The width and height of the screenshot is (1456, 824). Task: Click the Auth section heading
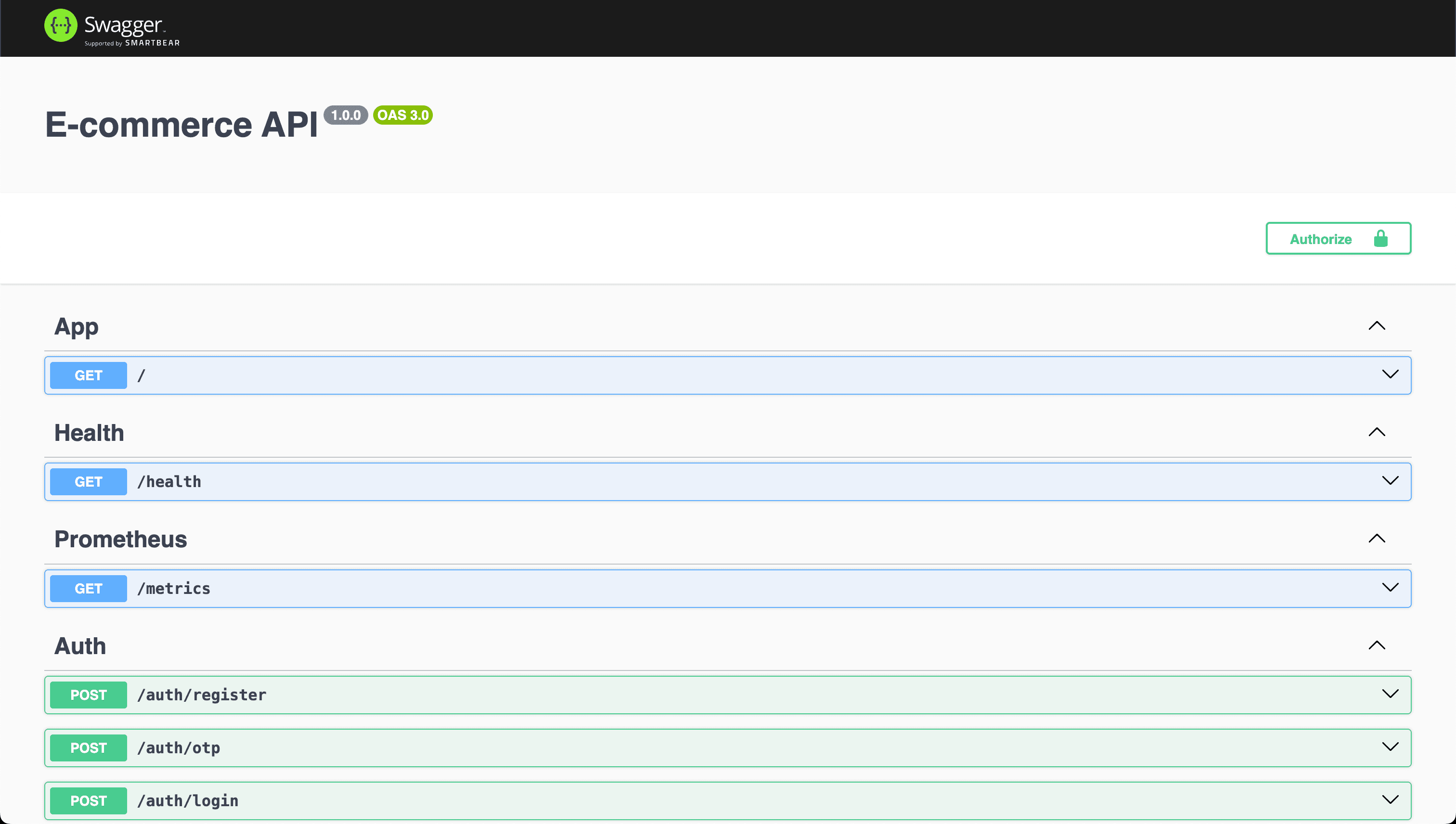pos(80,646)
